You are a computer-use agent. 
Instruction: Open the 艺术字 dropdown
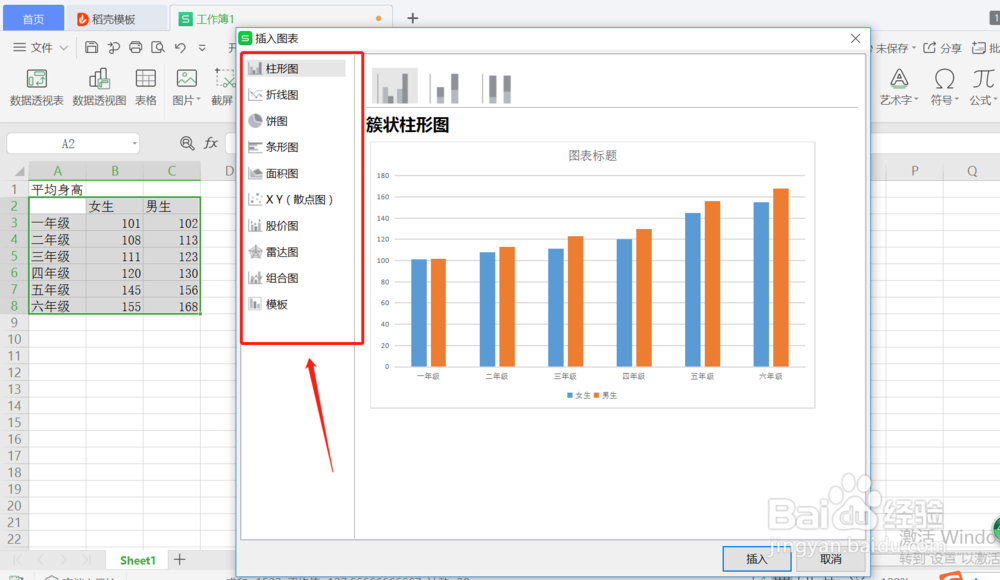click(899, 87)
